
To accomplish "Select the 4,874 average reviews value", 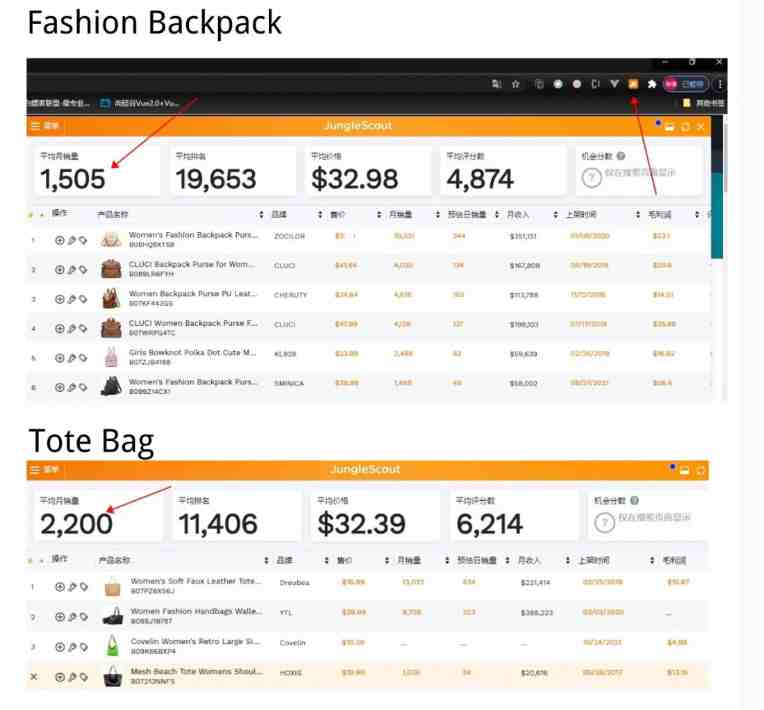I will [480, 179].
